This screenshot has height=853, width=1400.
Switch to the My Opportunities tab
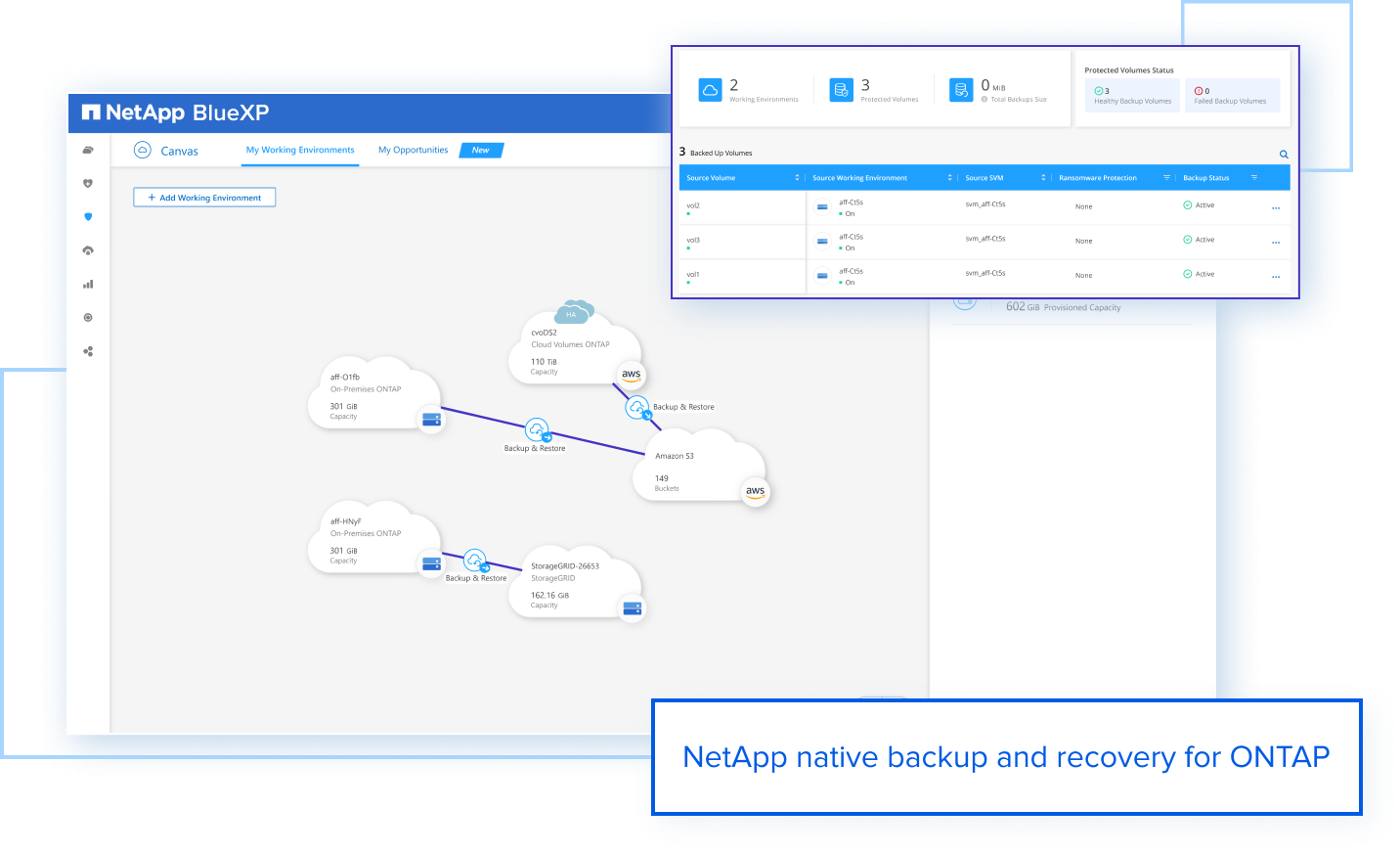coord(413,150)
